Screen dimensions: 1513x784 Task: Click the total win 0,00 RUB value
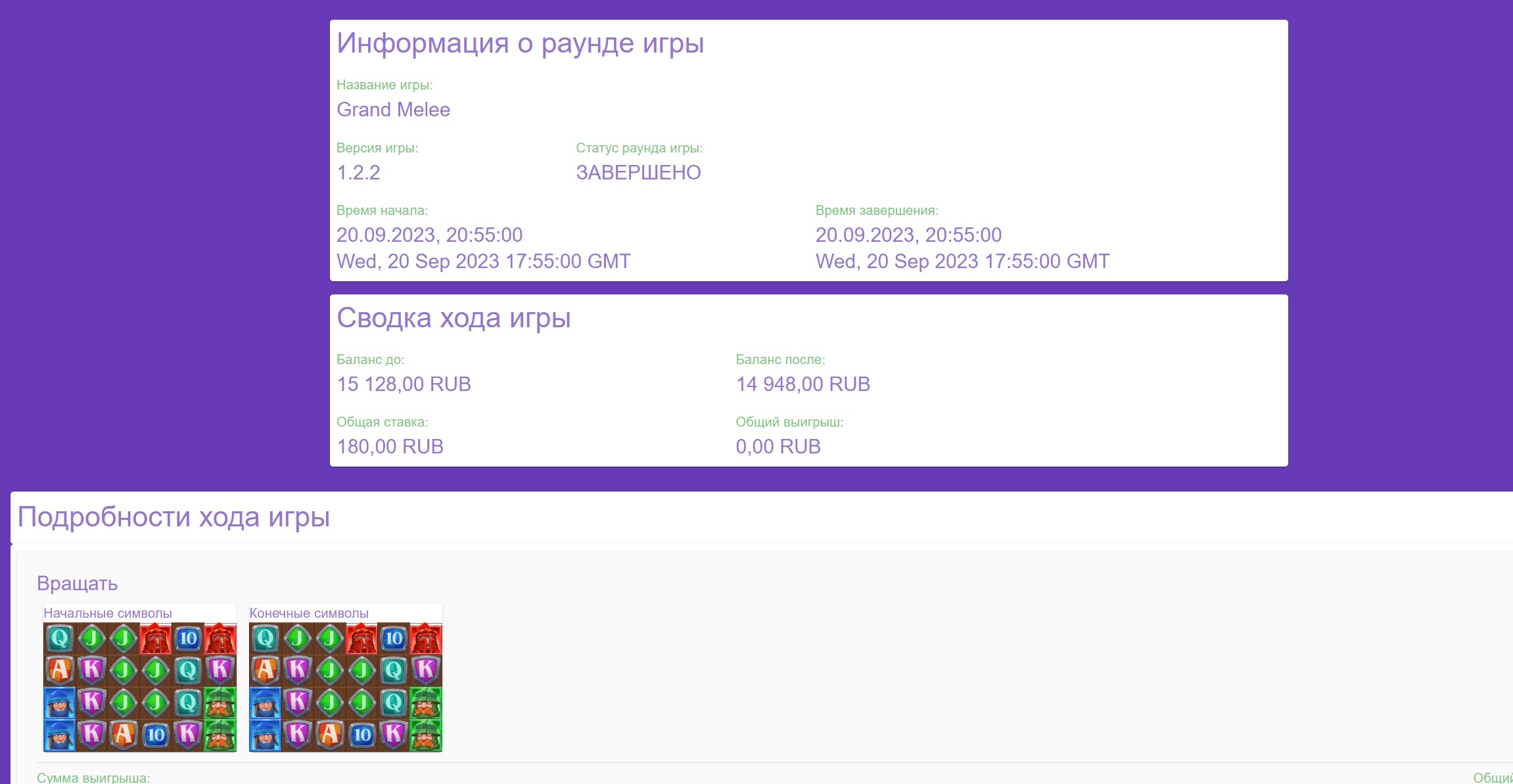(x=778, y=447)
